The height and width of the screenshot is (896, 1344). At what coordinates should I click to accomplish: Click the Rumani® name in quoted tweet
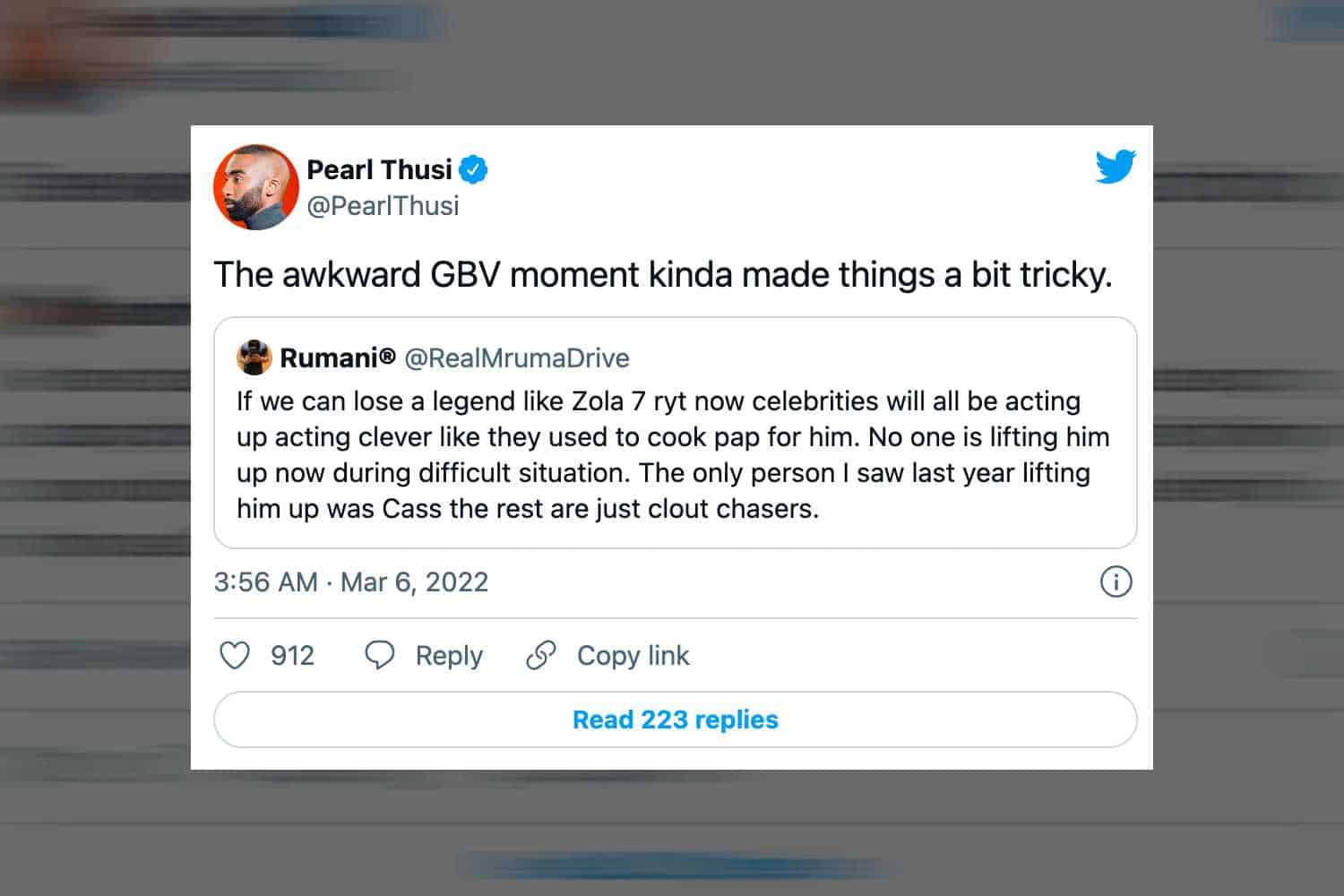[x=337, y=358]
